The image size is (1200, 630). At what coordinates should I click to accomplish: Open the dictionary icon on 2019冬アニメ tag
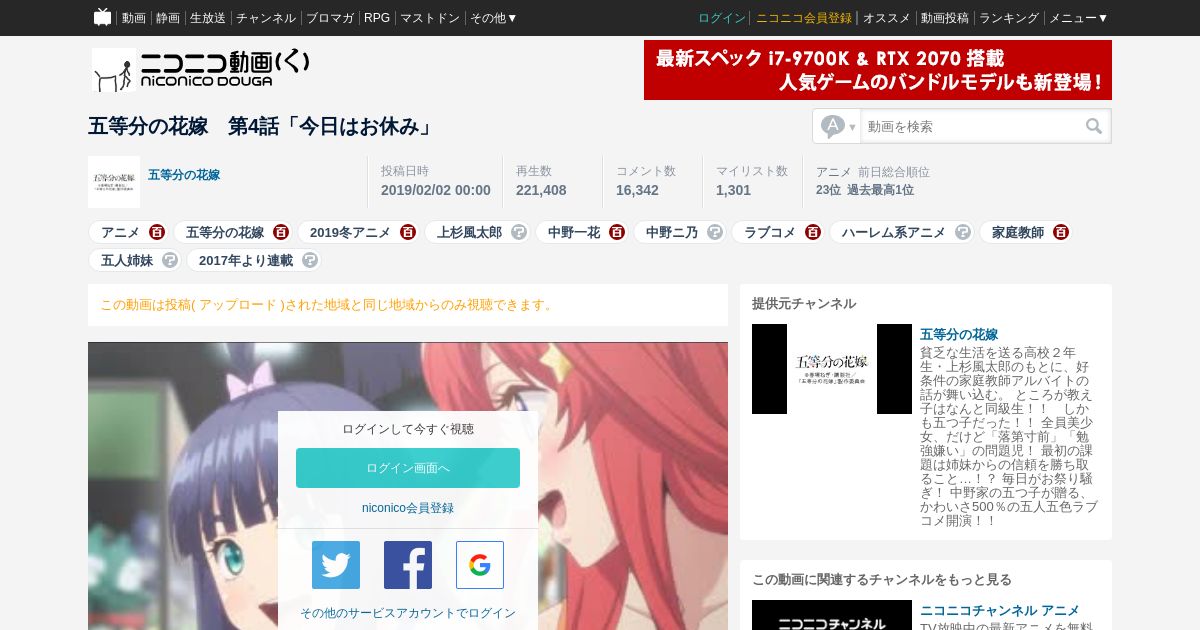pos(408,232)
